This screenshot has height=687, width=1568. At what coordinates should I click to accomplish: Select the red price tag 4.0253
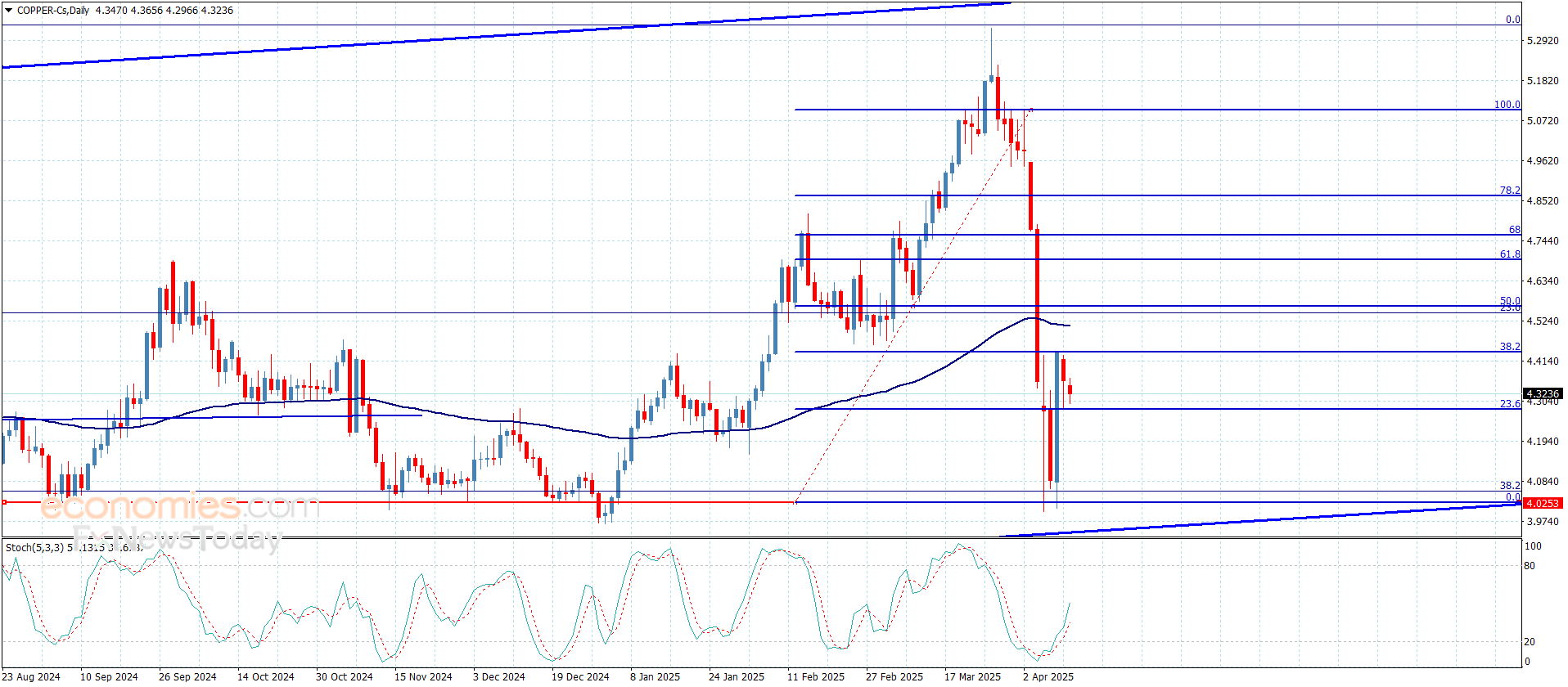pyautogui.click(x=1543, y=504)
